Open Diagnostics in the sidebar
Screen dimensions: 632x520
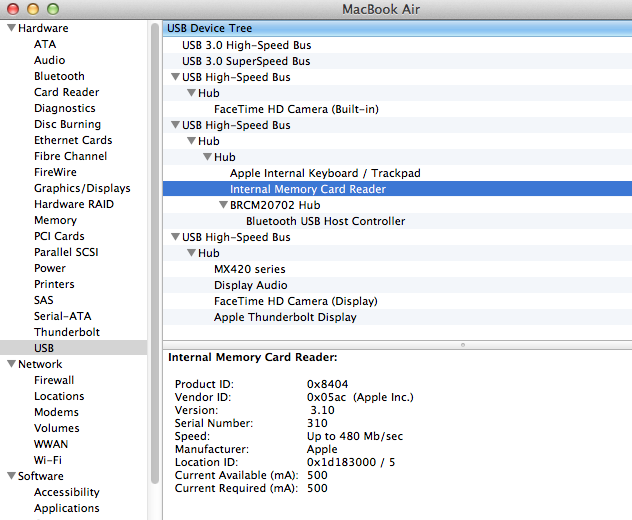65,108
